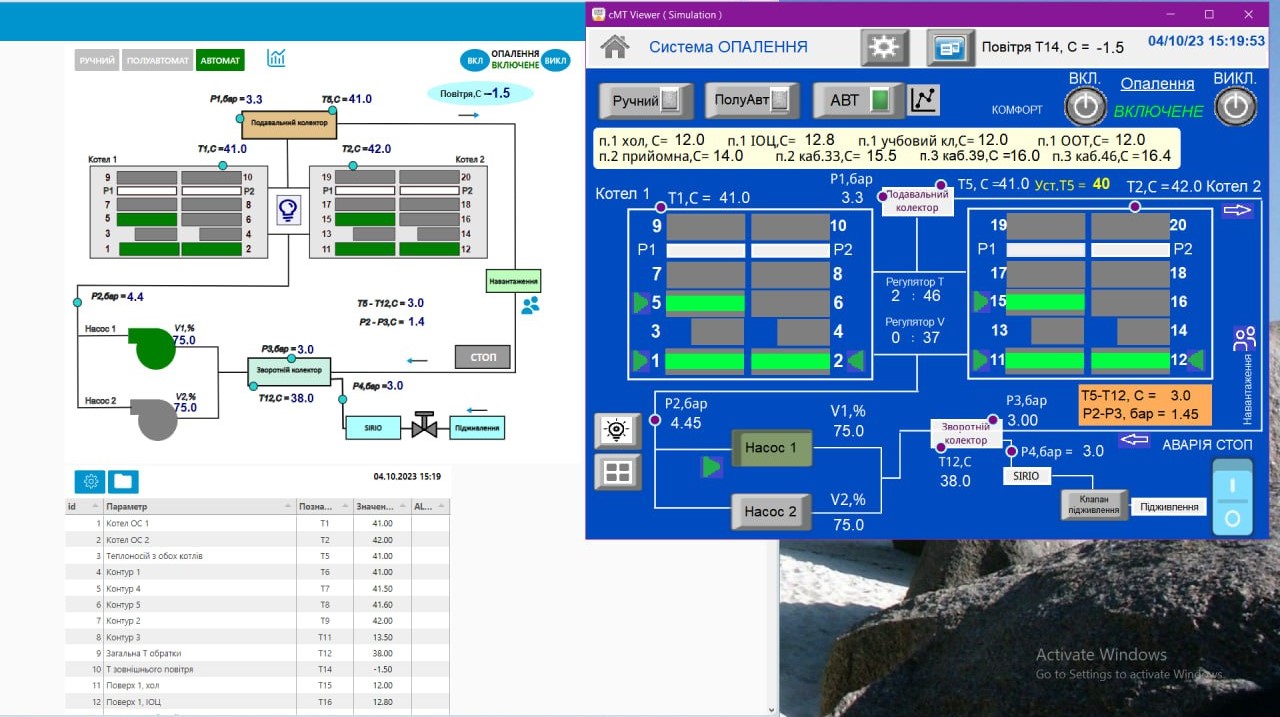Click the green arrow next to burner 2

[856, 360]
